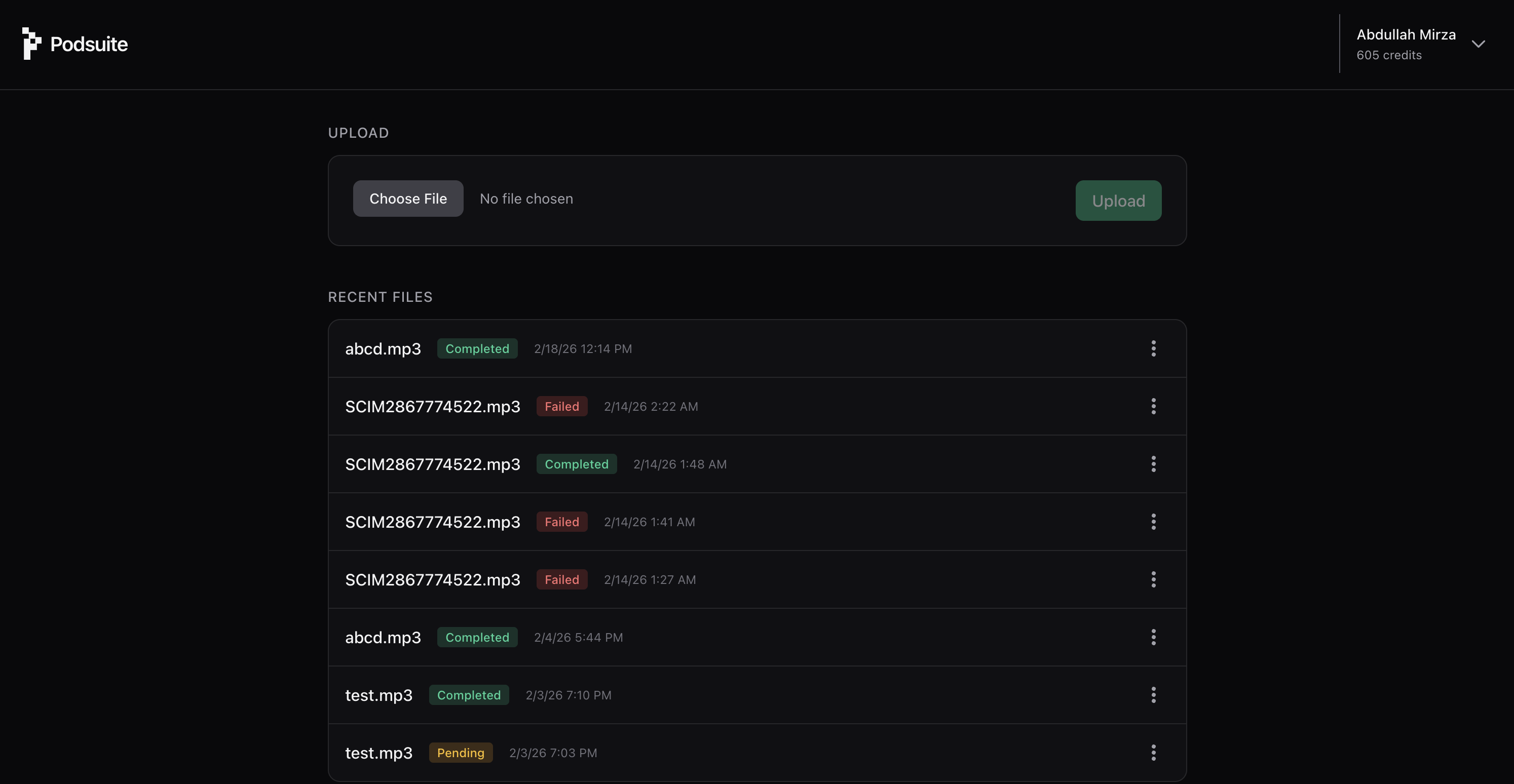The image size is (1514, 784).
Task: Open actions for the completed SCIM2867774522.mp3 file
Action: coord(1153,464)
